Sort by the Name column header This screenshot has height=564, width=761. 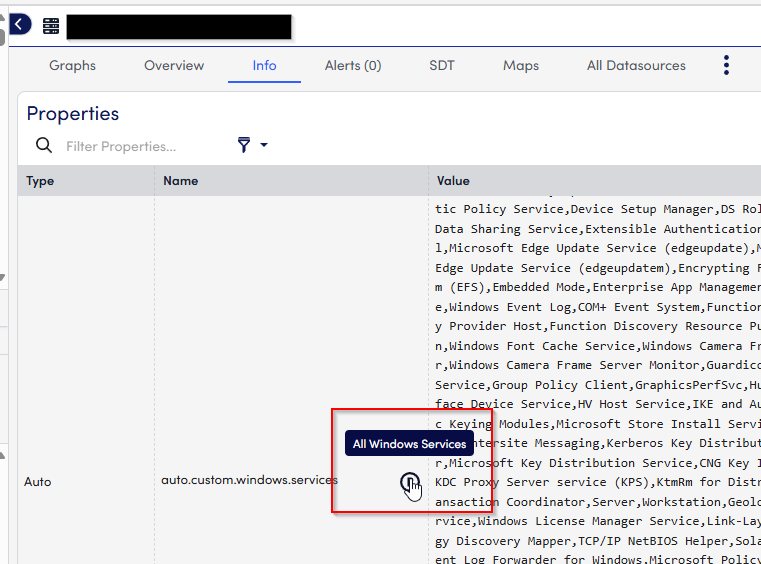click(181, 181)
